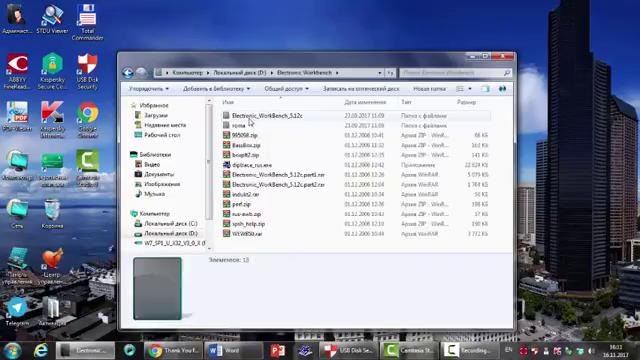The image size is (640, 360).
Task: Switch to the Chrome taskbar window
Action: click(x=173, y=351)
